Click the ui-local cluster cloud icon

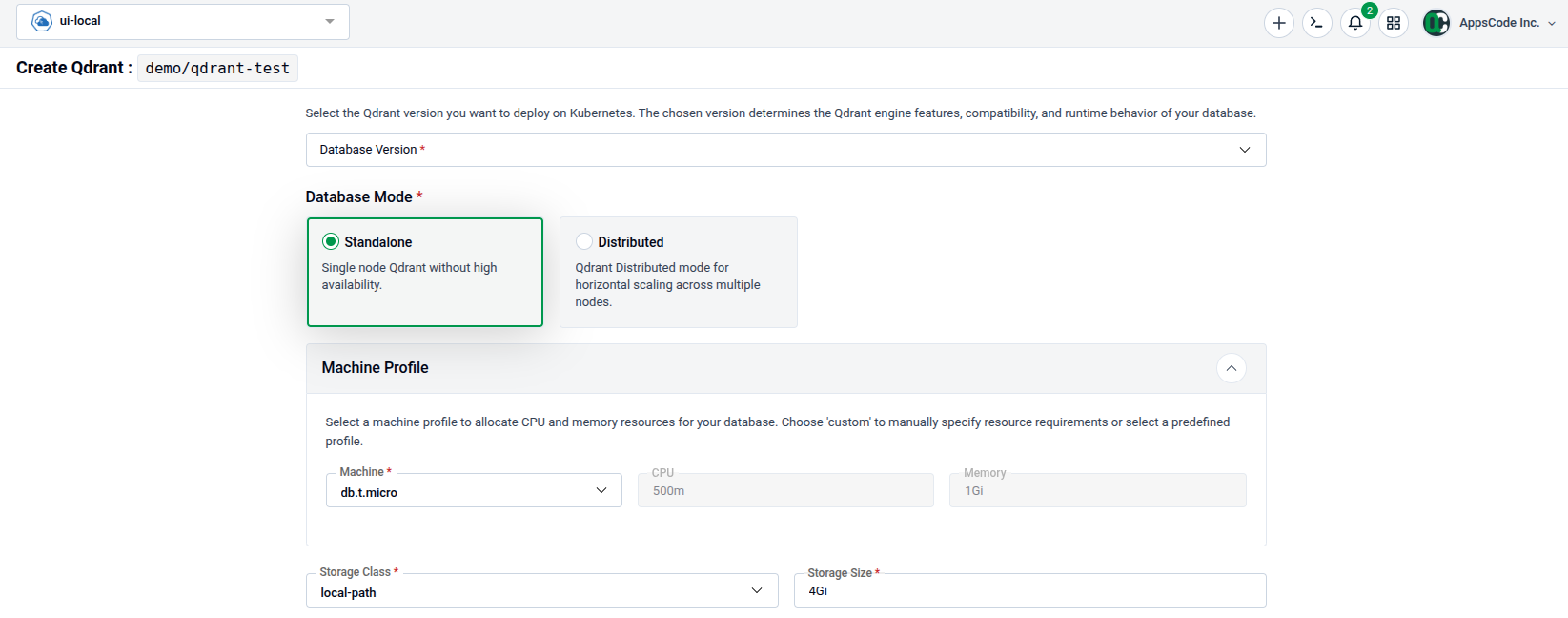pos(42,21)
